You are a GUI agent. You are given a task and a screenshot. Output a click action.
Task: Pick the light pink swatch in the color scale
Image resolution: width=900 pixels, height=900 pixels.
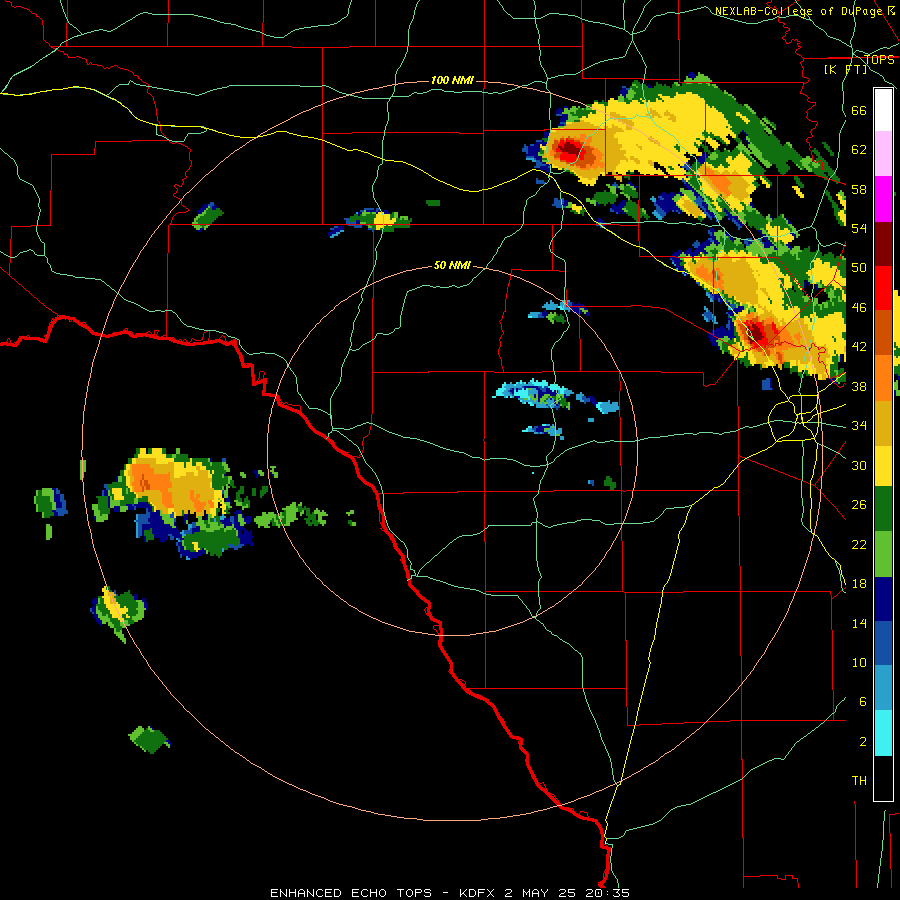pyautogui.click(x=883, y=154)
